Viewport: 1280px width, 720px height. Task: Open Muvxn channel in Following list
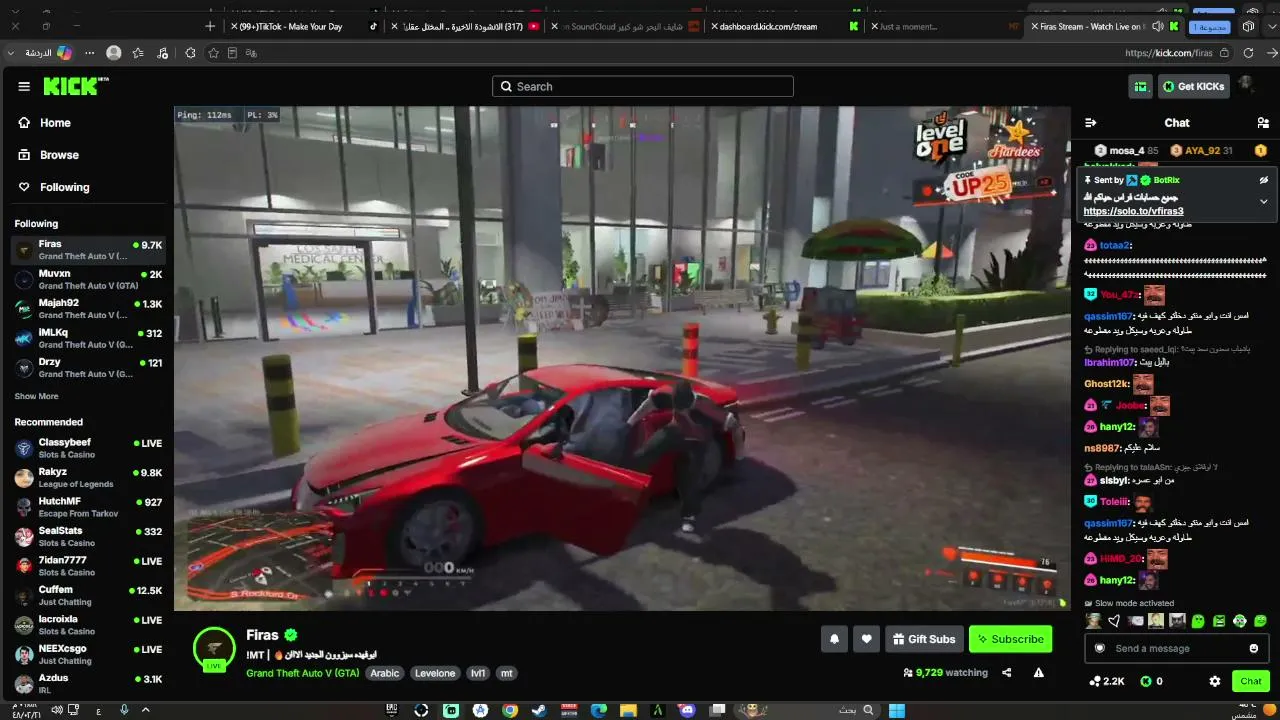pyautogui.click(x=88, y=279)
